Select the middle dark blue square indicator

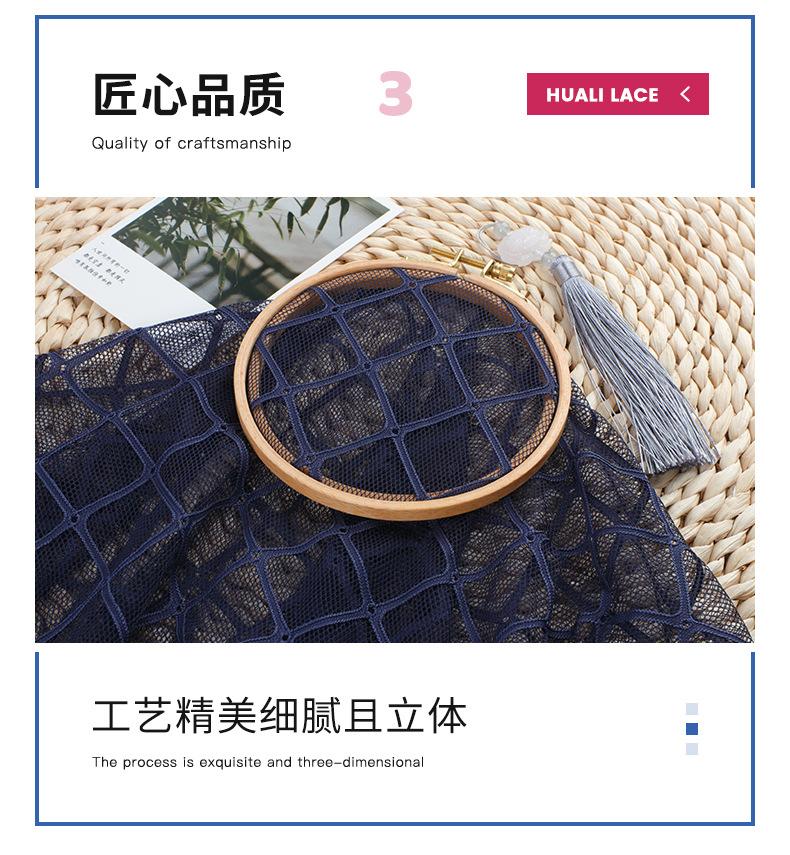[691, 728]
